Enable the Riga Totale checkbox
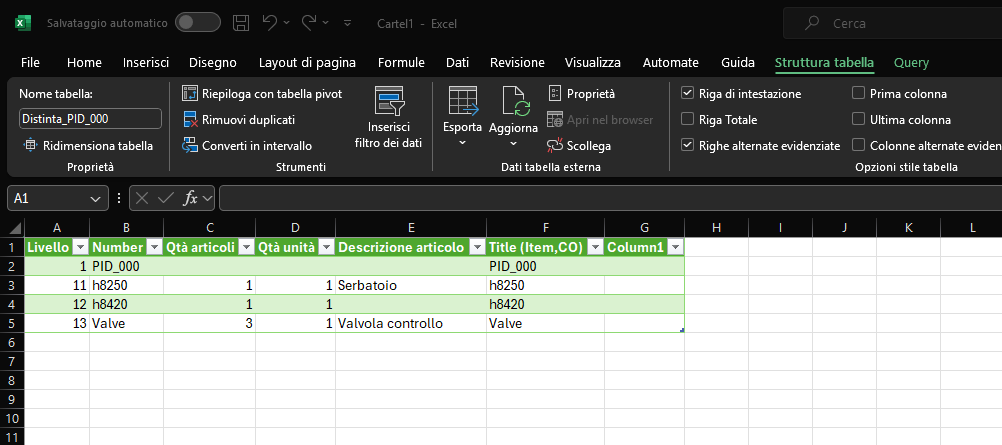1002x445 pixels. point(687,120)
